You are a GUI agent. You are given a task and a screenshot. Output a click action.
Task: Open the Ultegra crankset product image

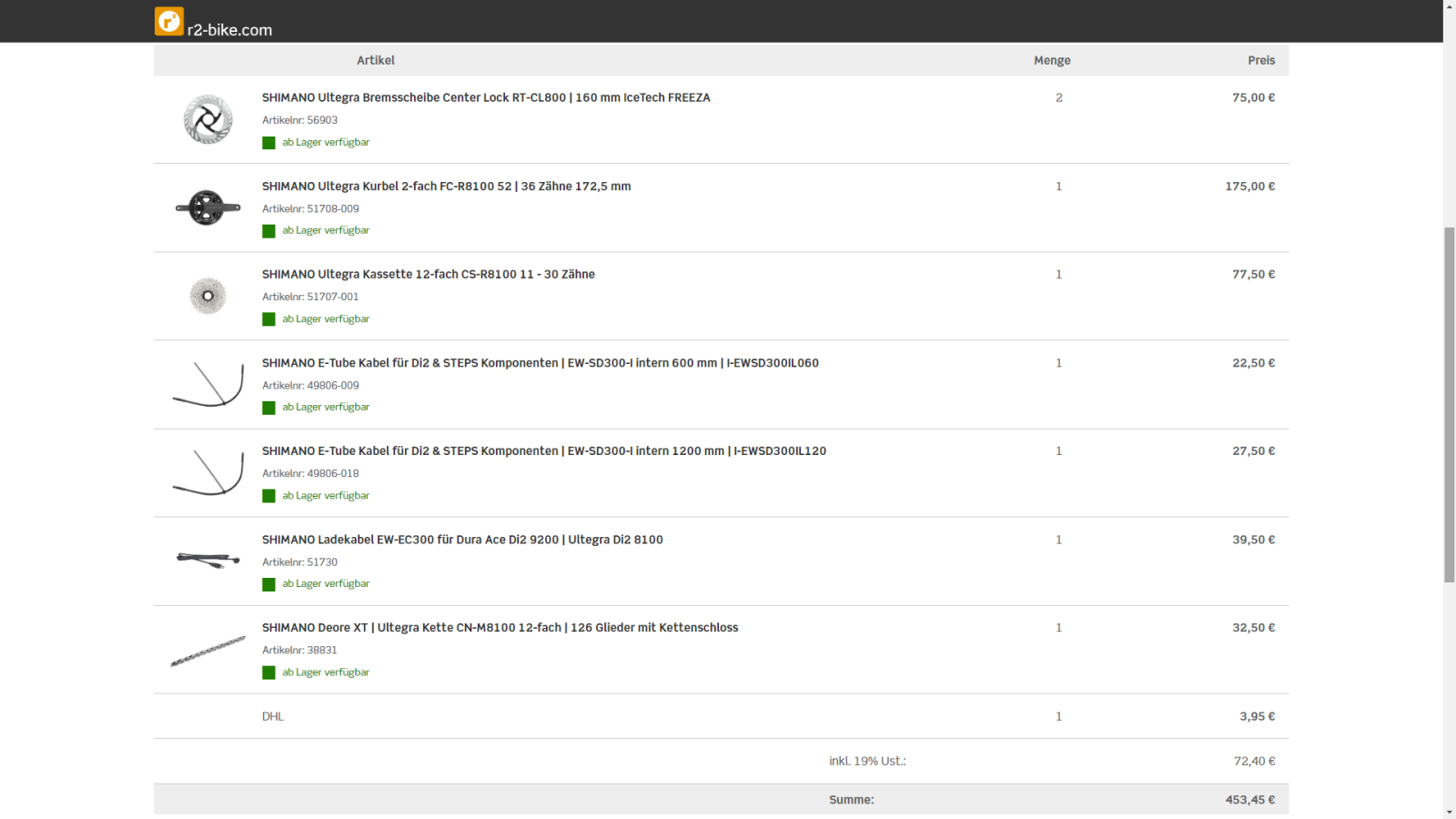(x=207, y=207)
